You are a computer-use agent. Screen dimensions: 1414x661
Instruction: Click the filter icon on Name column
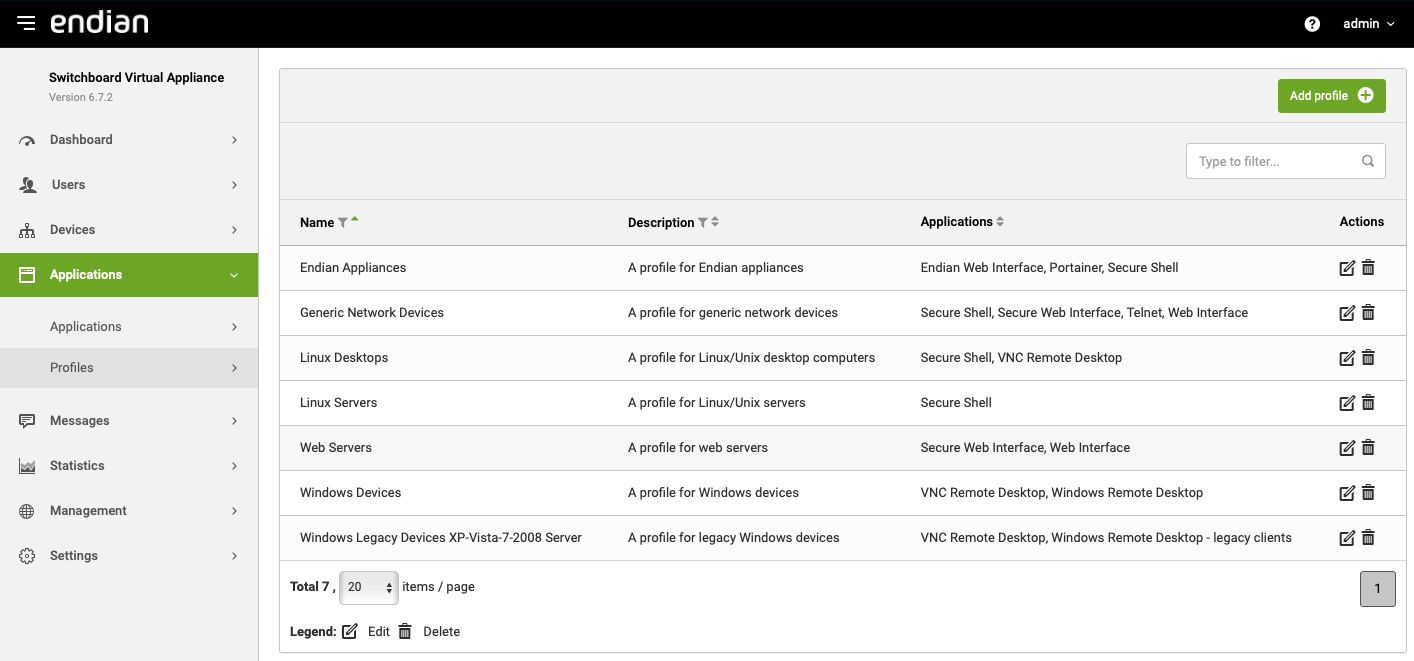pos(342,223)
